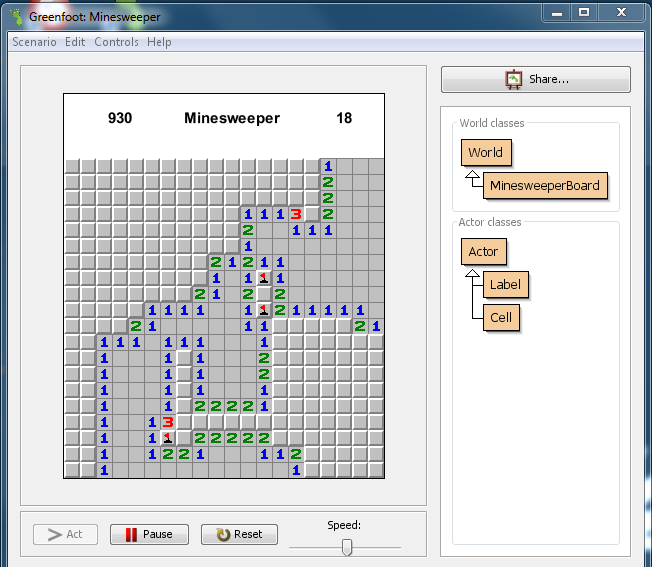Screen dimensions: 652x567
Task: Click the Greenfoot foot icon in title bar
Action: pos(17,17)
